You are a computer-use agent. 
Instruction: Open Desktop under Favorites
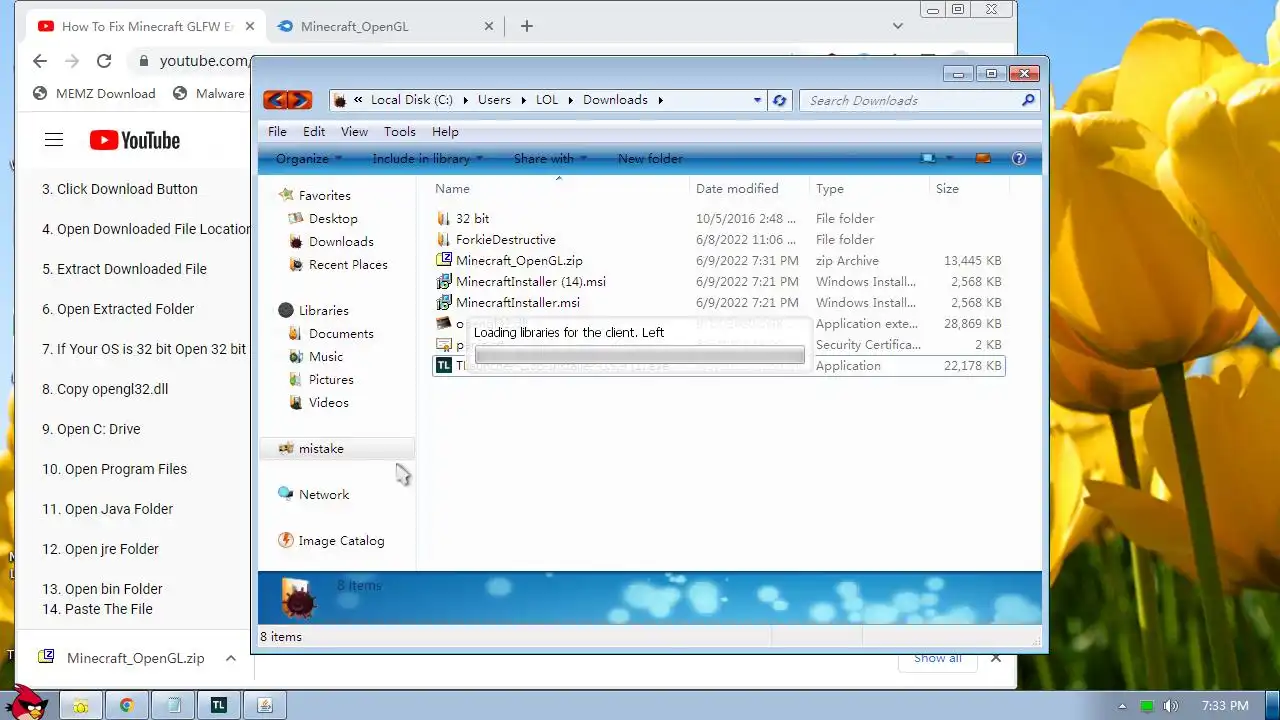(333, 218)
